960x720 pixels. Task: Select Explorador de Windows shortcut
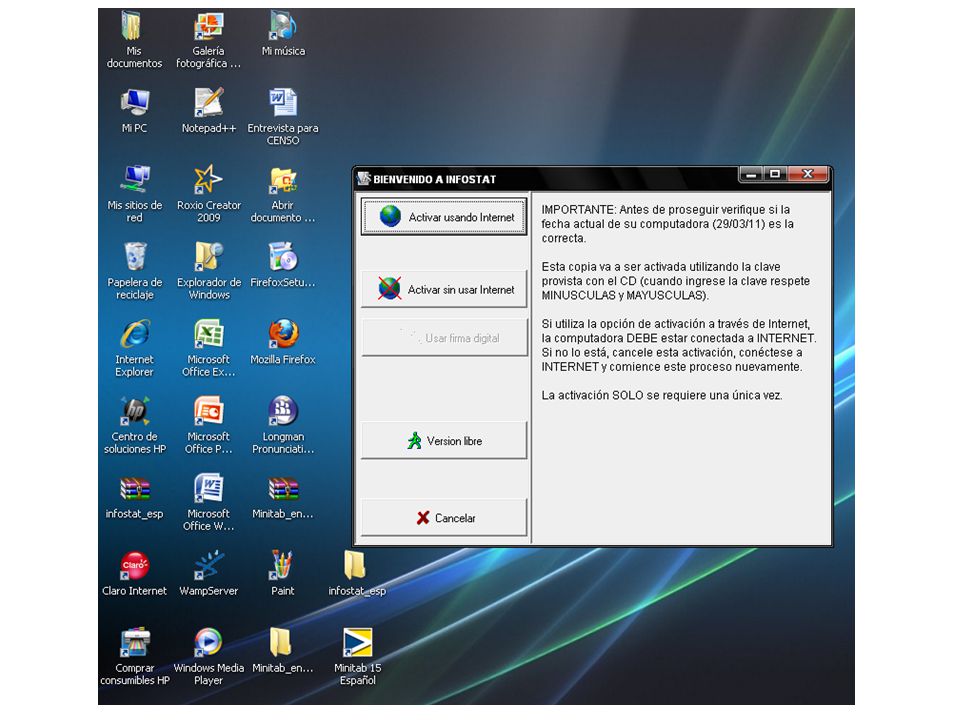(x=209, y=271)
